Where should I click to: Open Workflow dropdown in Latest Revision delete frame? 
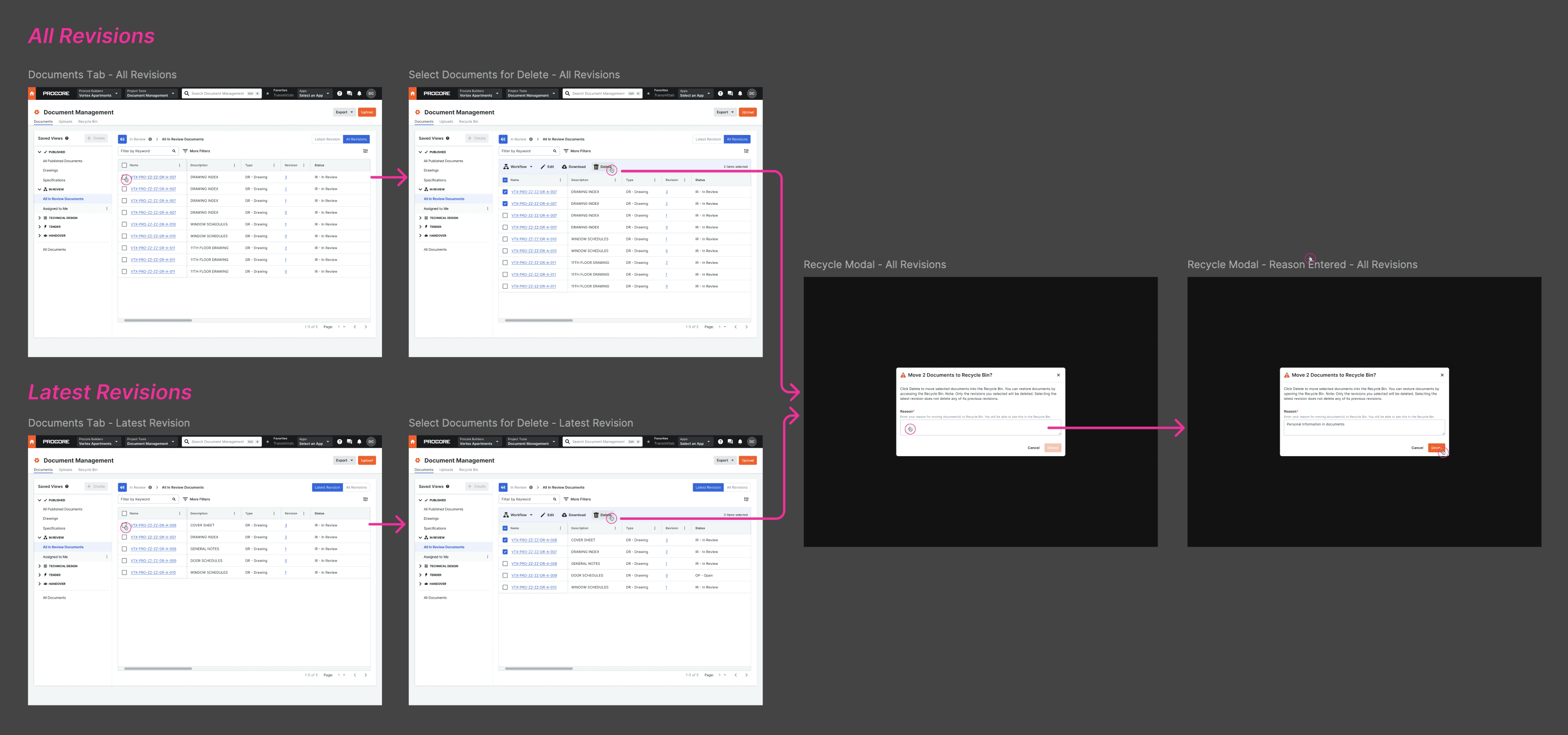518,515
